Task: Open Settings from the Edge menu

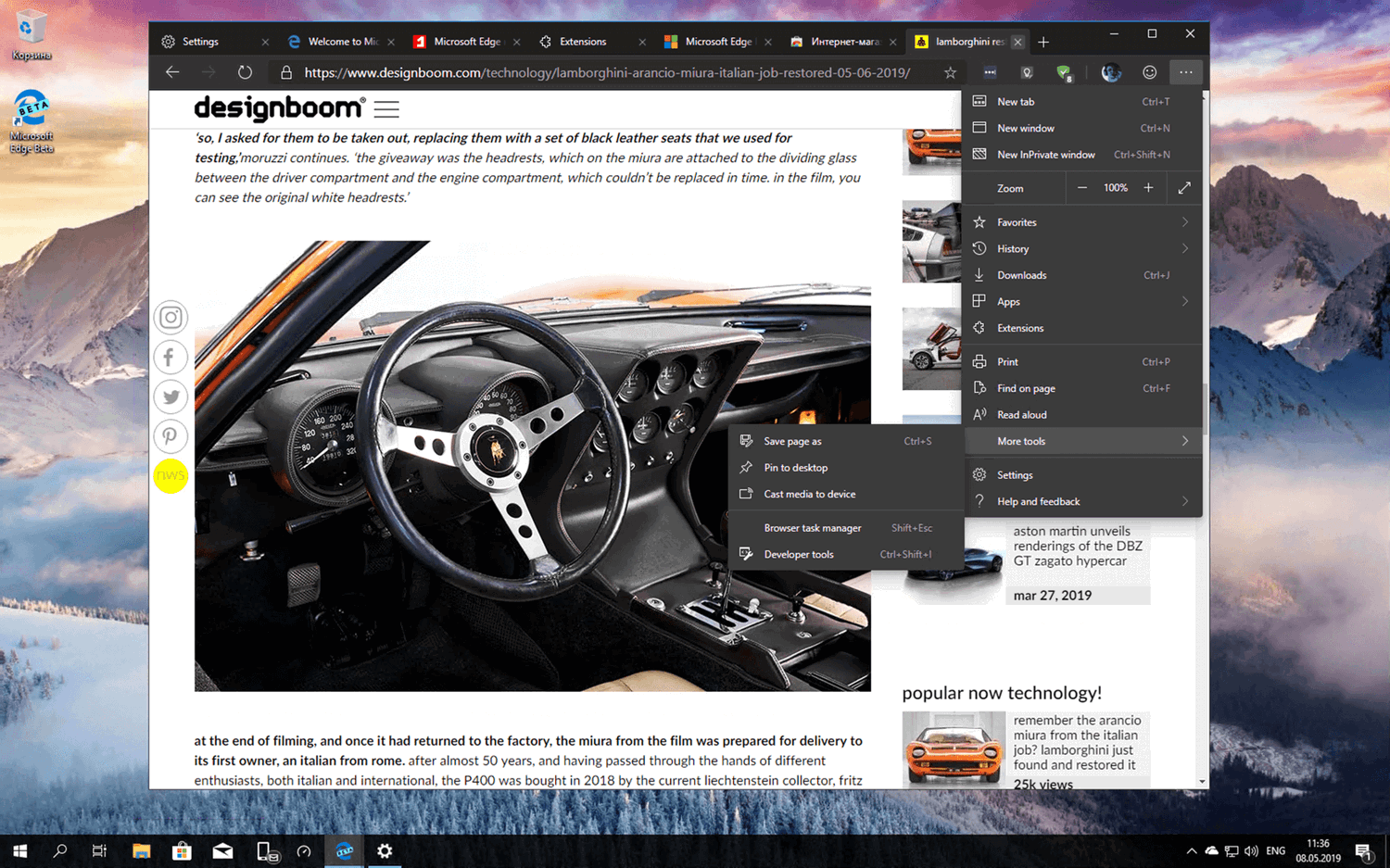Action: 1081,475
